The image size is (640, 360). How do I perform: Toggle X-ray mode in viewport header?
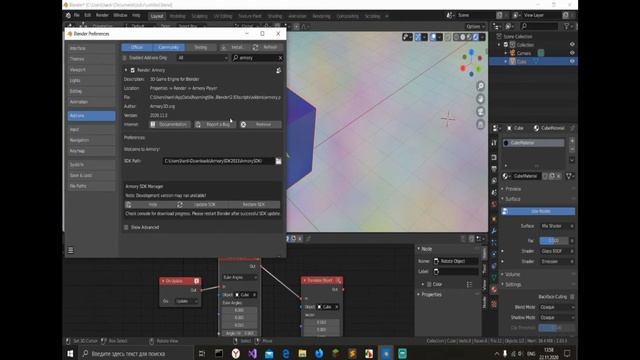448,37
